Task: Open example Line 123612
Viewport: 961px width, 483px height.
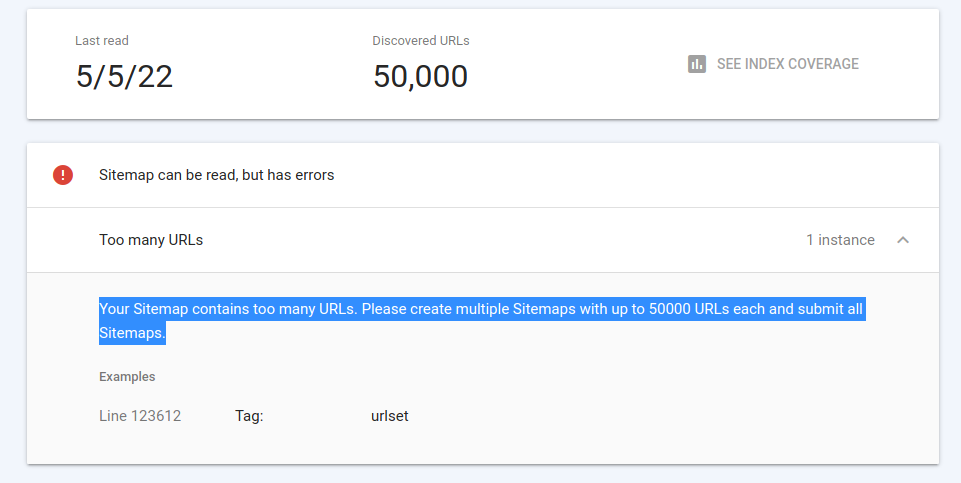Action: pos(140,416)
